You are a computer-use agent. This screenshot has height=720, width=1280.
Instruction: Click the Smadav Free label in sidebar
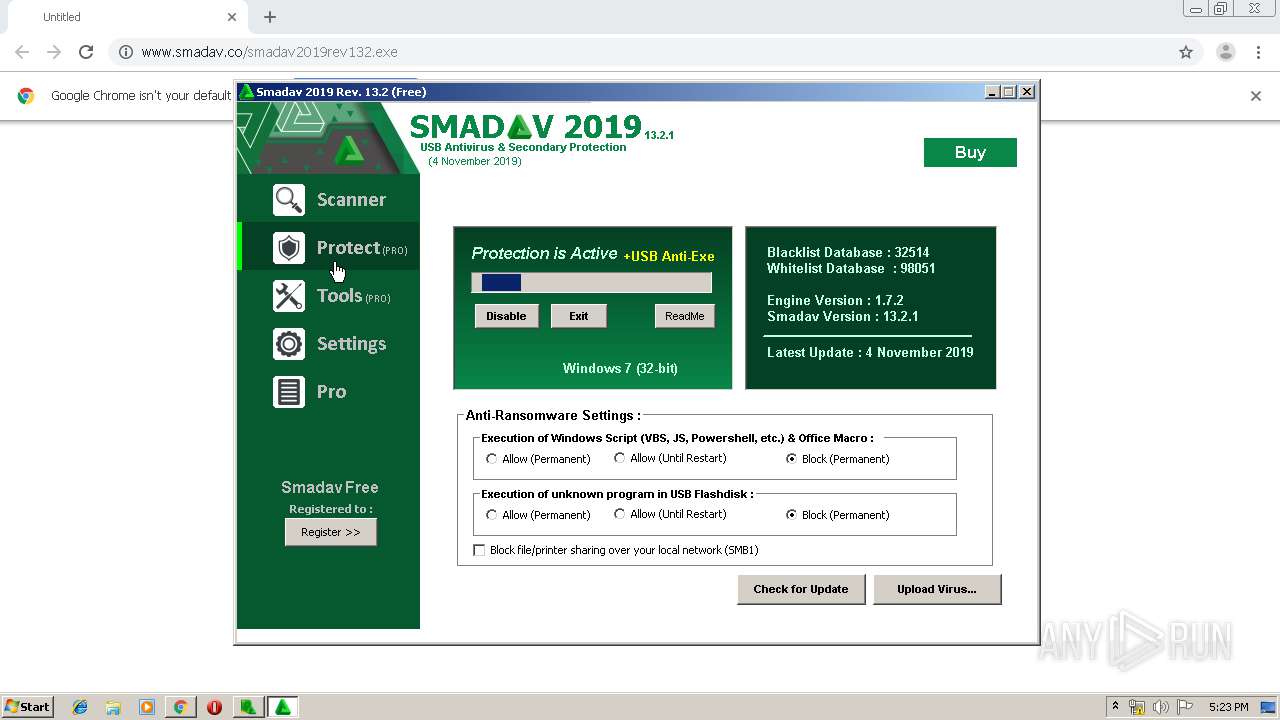pos(330,487)
